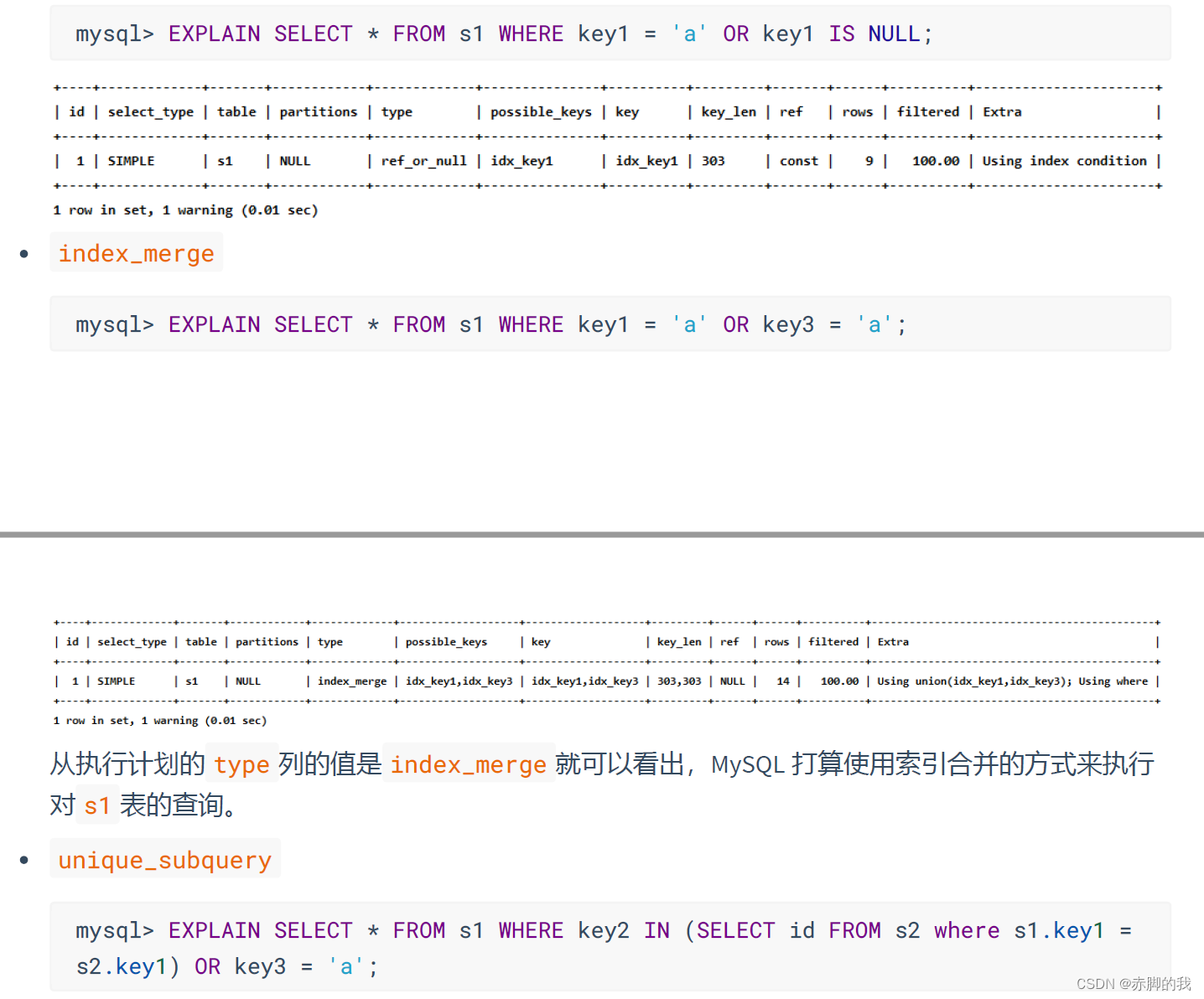This screenshot has width=1204, height=999.
Task: Click the 'NULL' partitions cell in the ref_or_null row
Action: (x=294, y=161)
